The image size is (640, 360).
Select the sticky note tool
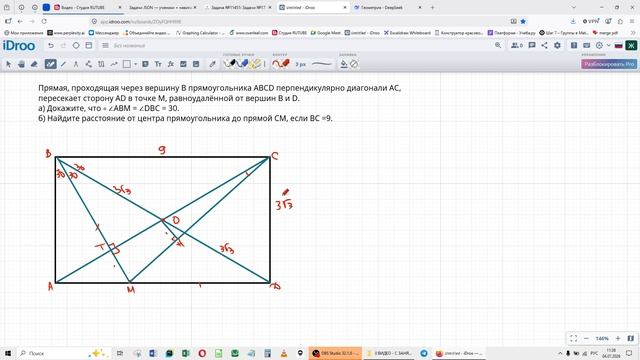click(145, 64)
